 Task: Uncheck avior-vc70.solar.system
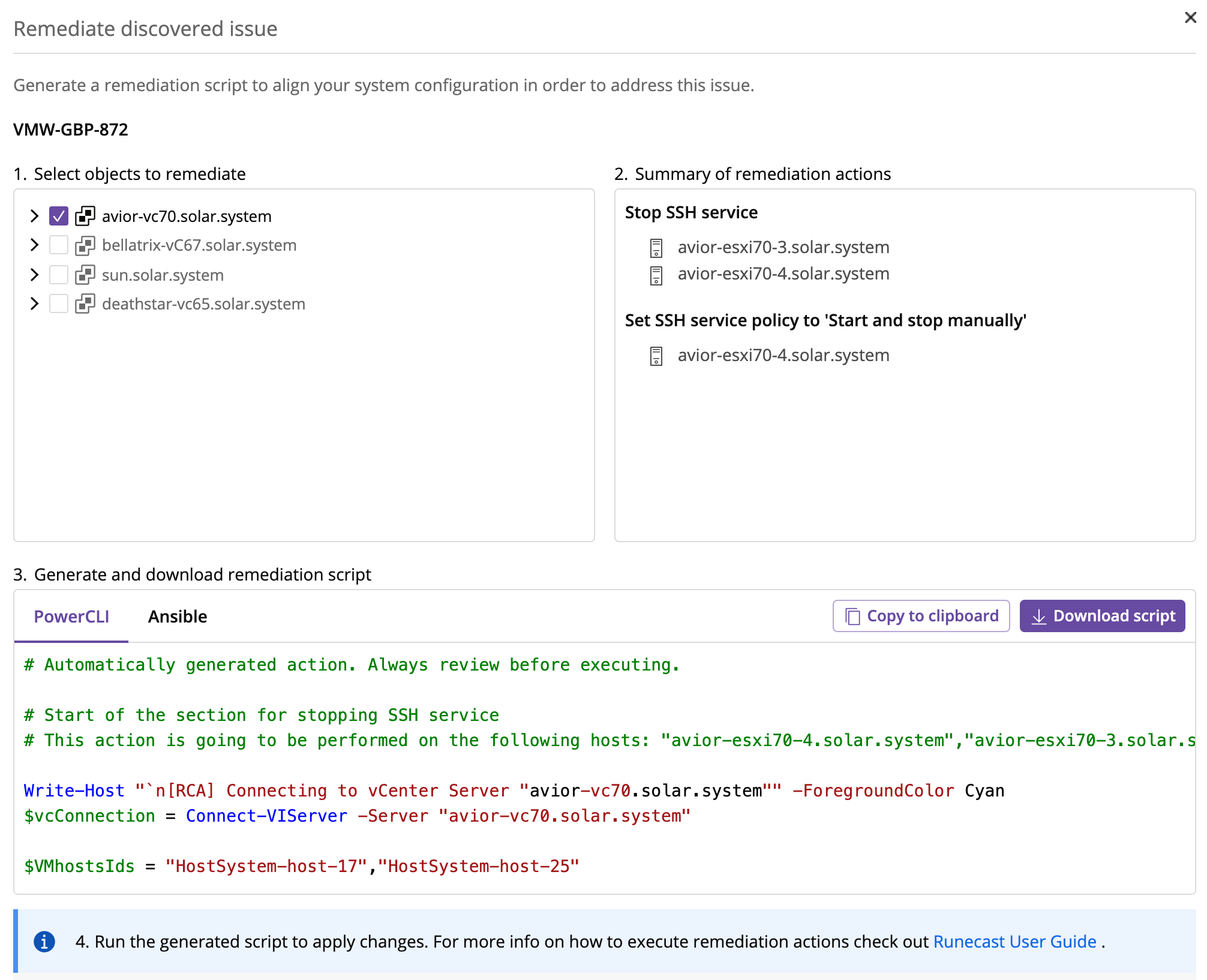(x=58, y=216)
